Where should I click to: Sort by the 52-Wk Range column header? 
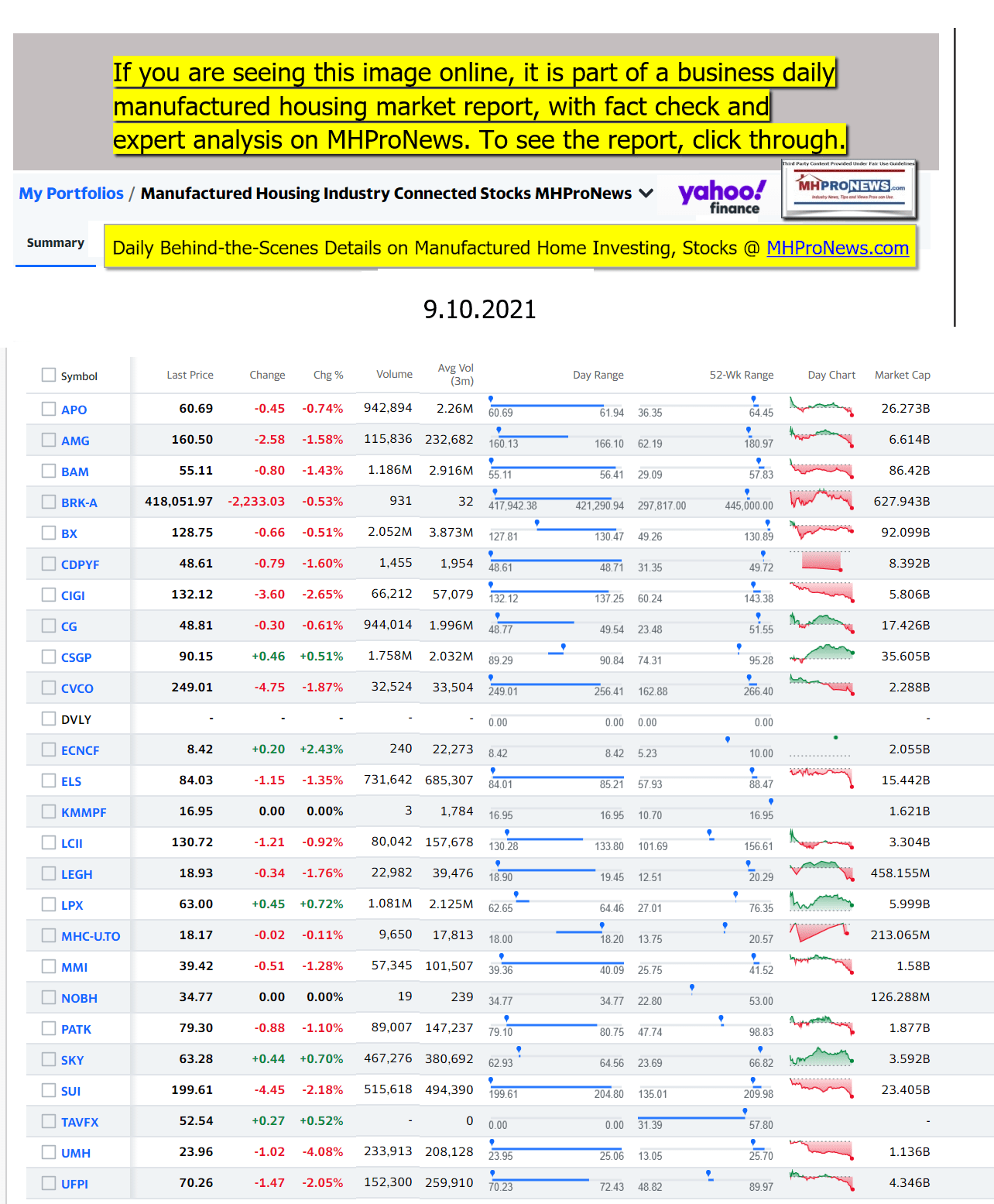[742, 375]
